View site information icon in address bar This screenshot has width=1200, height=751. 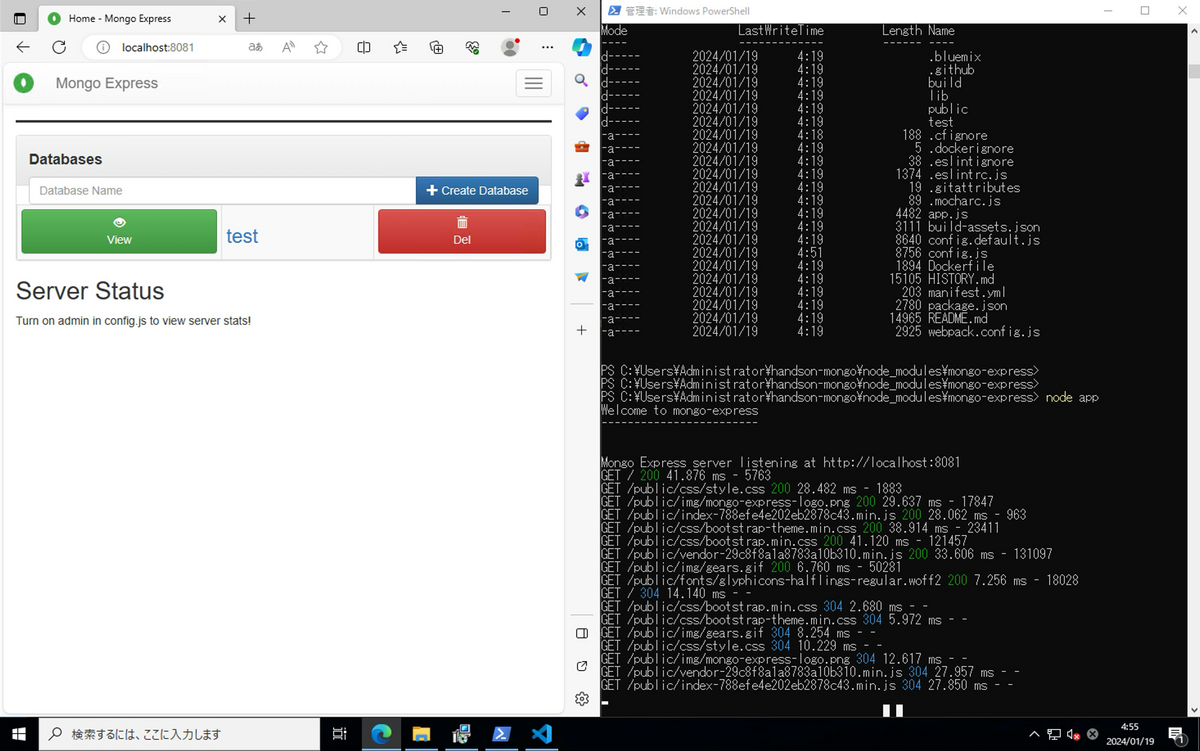coord(102,47)
